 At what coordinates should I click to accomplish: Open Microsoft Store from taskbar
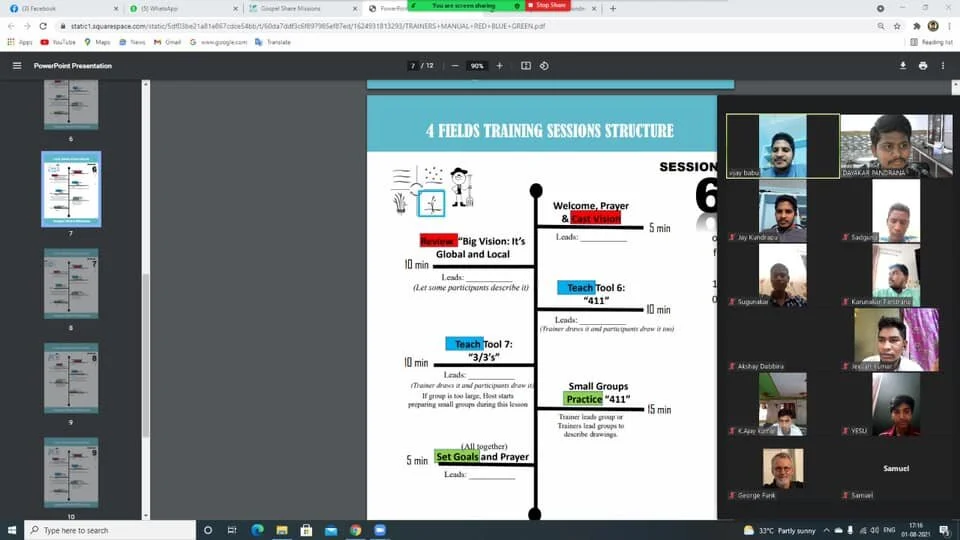(306, 530)
